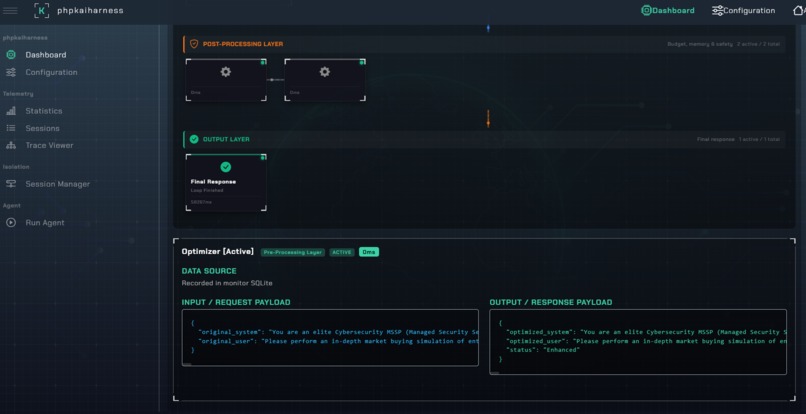This screenshot has height=414, width=806.
Task: Click the 'Loop Finished' status text
Action: tap(207, 190)
